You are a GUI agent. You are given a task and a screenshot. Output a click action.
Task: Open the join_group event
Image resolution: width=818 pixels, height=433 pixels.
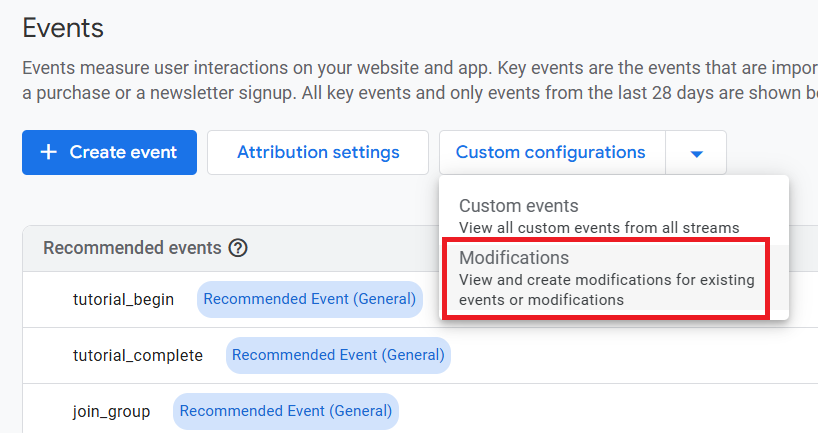(x=111, y=411)
